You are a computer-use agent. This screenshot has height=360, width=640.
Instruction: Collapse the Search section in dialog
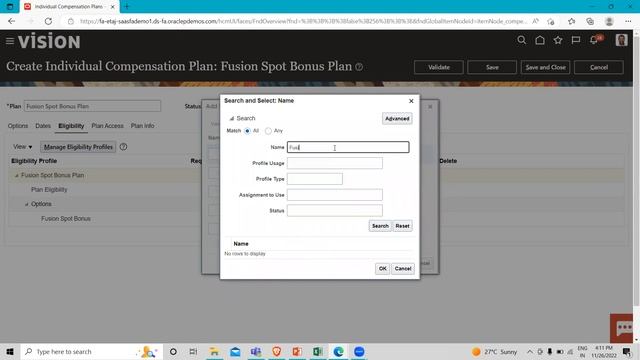pos(231,118)
